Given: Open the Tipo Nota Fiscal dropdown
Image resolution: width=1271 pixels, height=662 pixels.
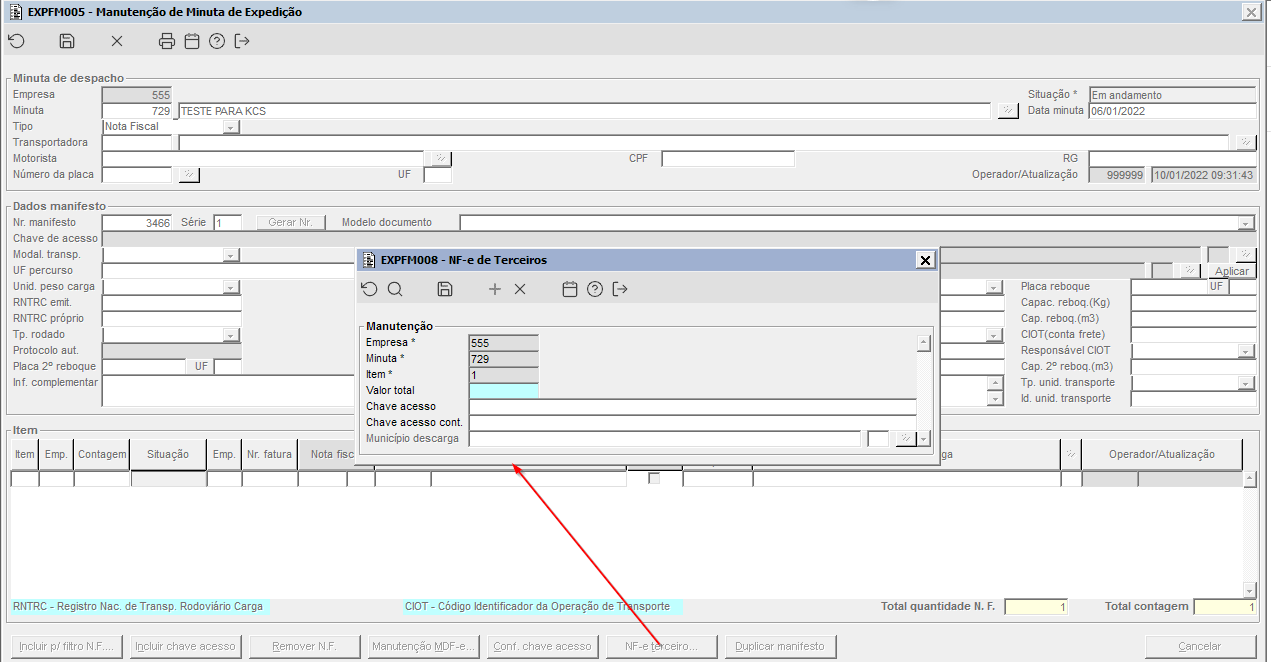Looking at the screenshot, I should point(231,127).
